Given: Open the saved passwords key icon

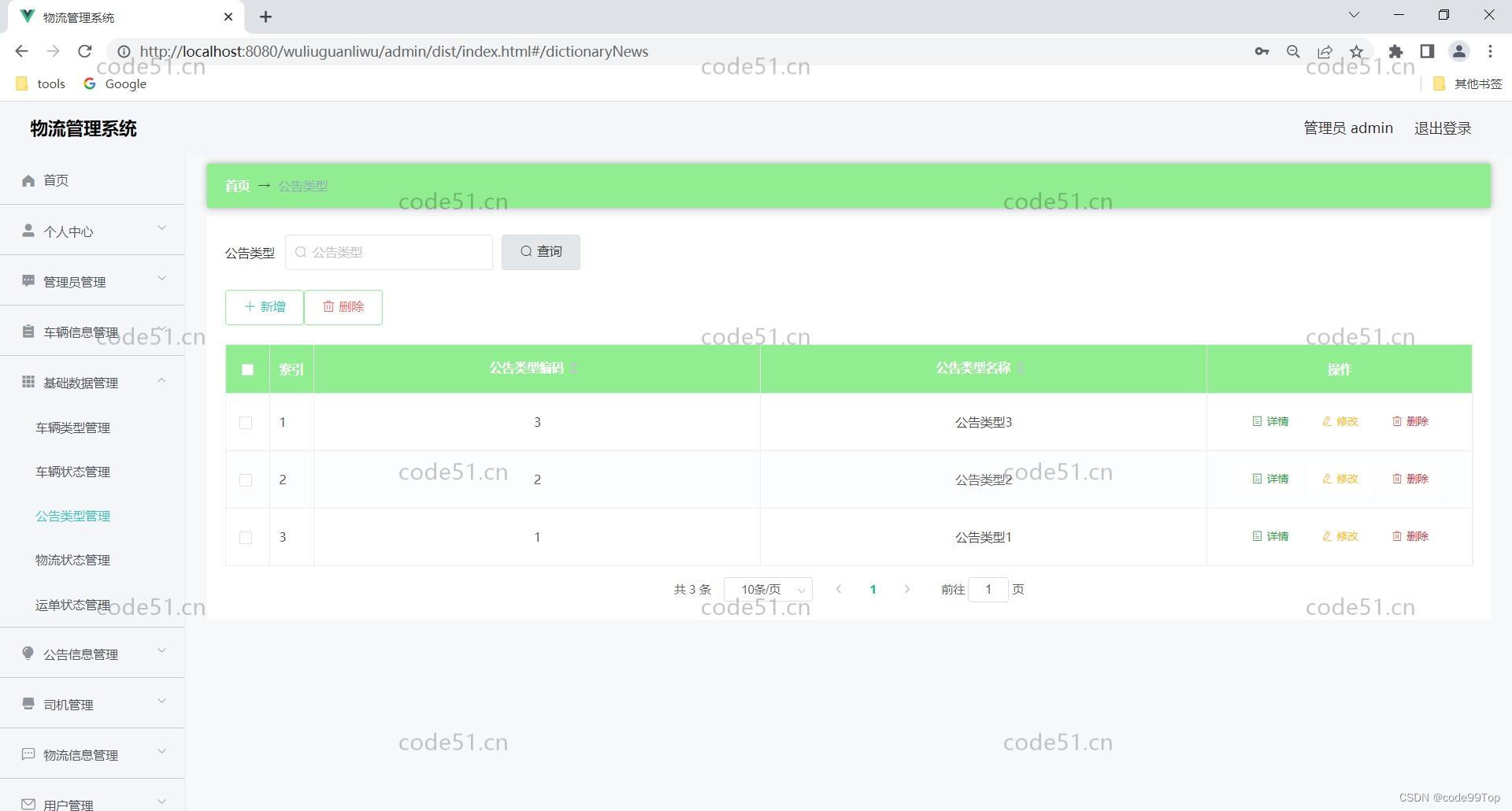Looking at the screenshot, I should coord(1262,51).
